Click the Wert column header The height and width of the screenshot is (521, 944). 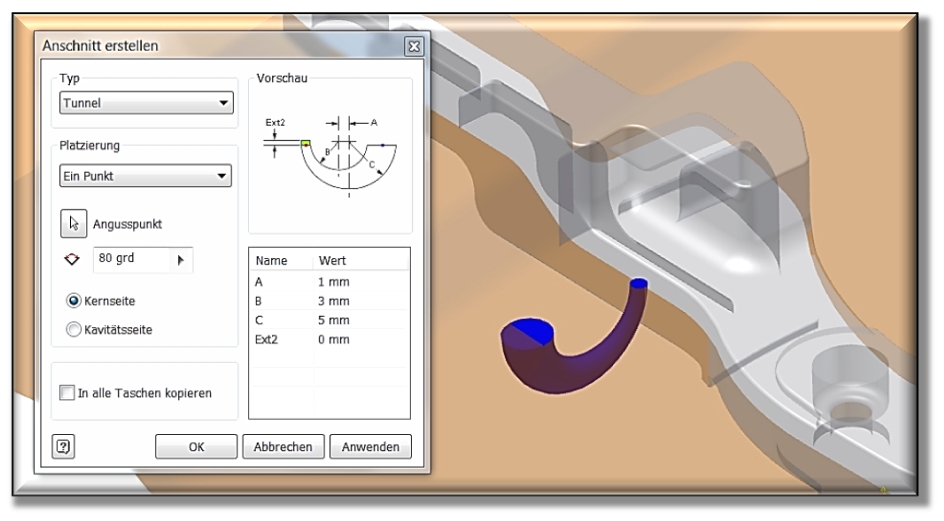(x=331, y=260)
